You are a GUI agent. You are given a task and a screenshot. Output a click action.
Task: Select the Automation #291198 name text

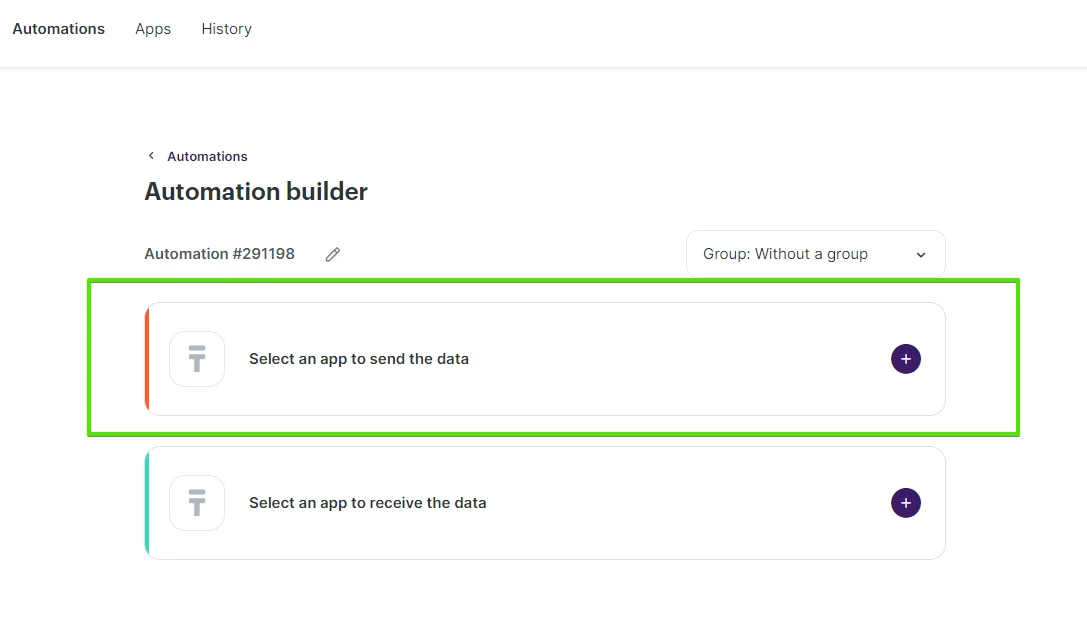click(219, 254)
